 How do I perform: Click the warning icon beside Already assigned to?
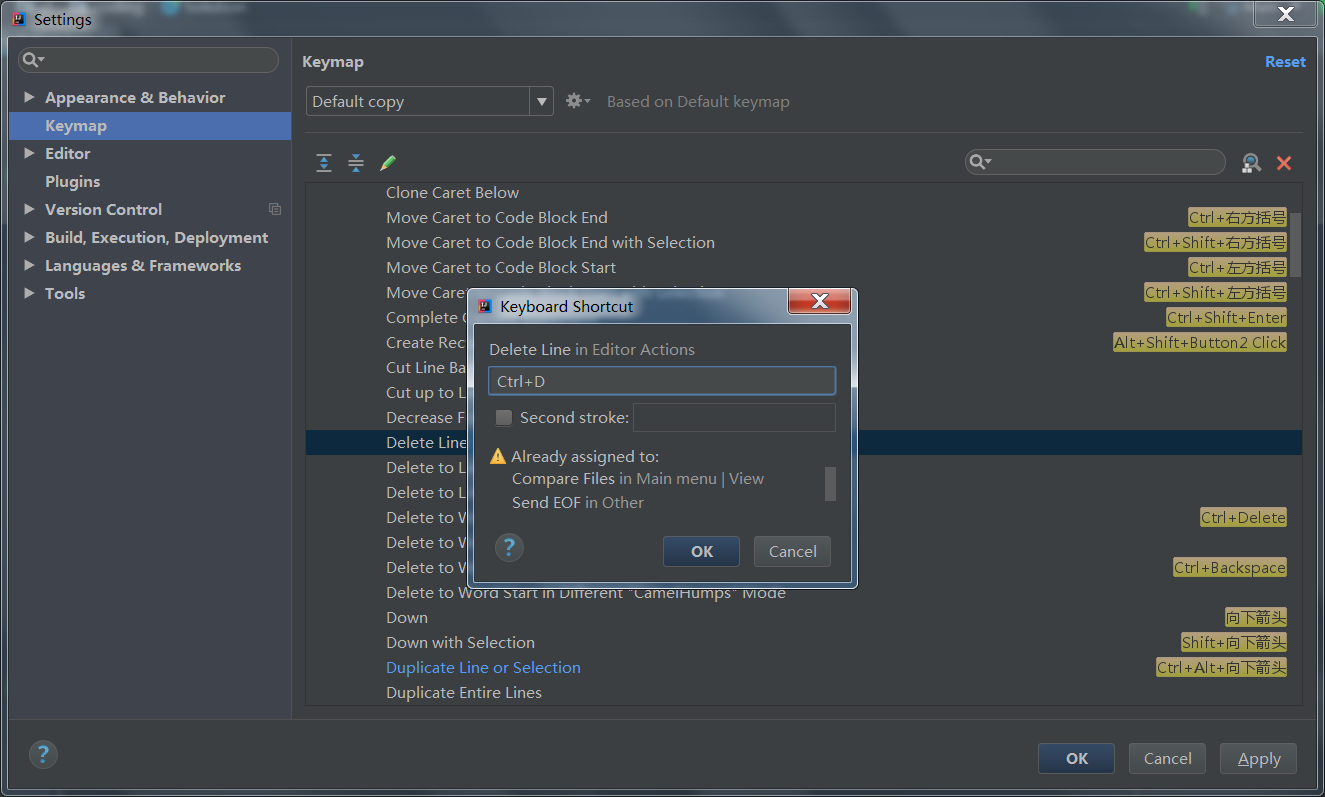coord(498,456)
